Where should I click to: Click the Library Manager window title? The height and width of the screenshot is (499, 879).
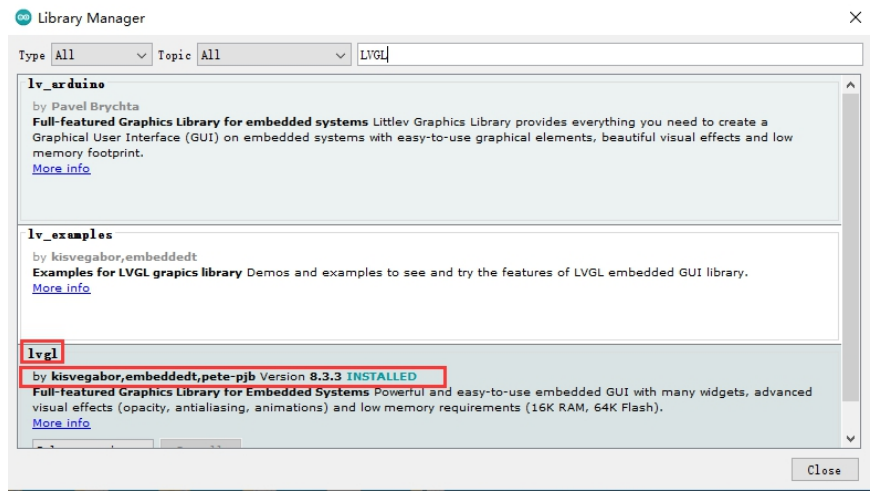pos(91,18)
